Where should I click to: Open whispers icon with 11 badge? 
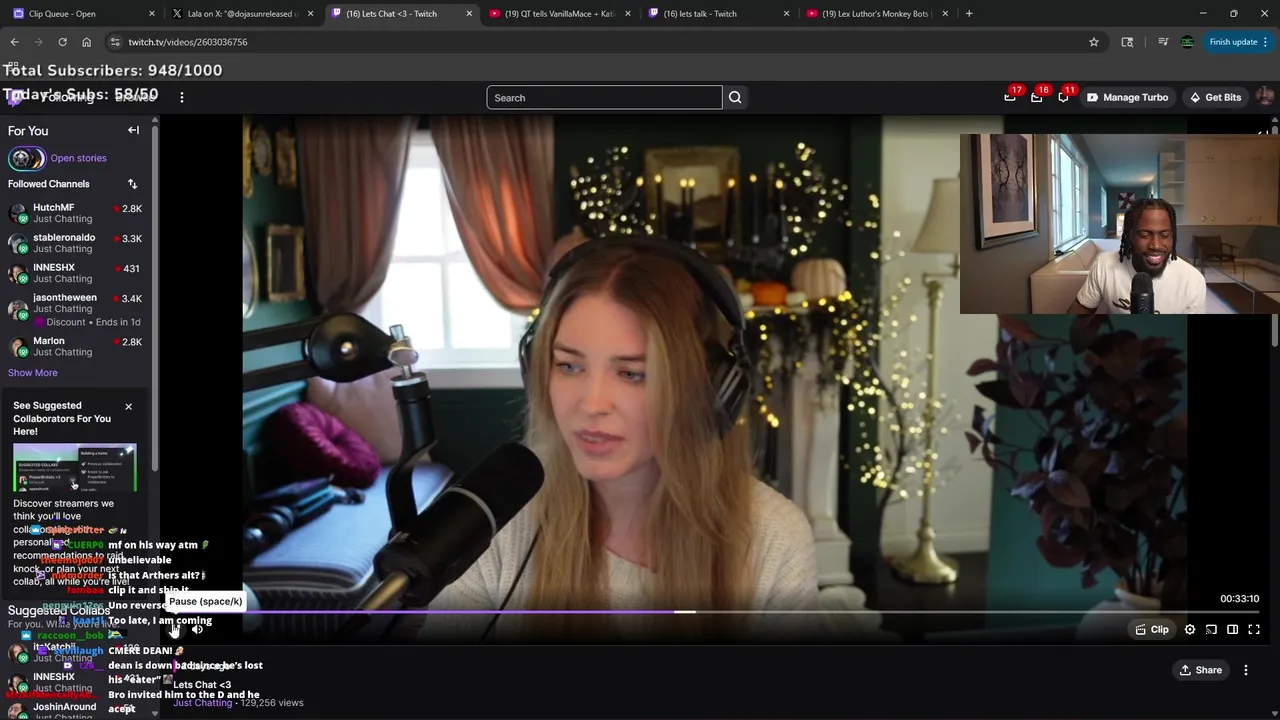pyautogui.click(x=1064, y=97)
